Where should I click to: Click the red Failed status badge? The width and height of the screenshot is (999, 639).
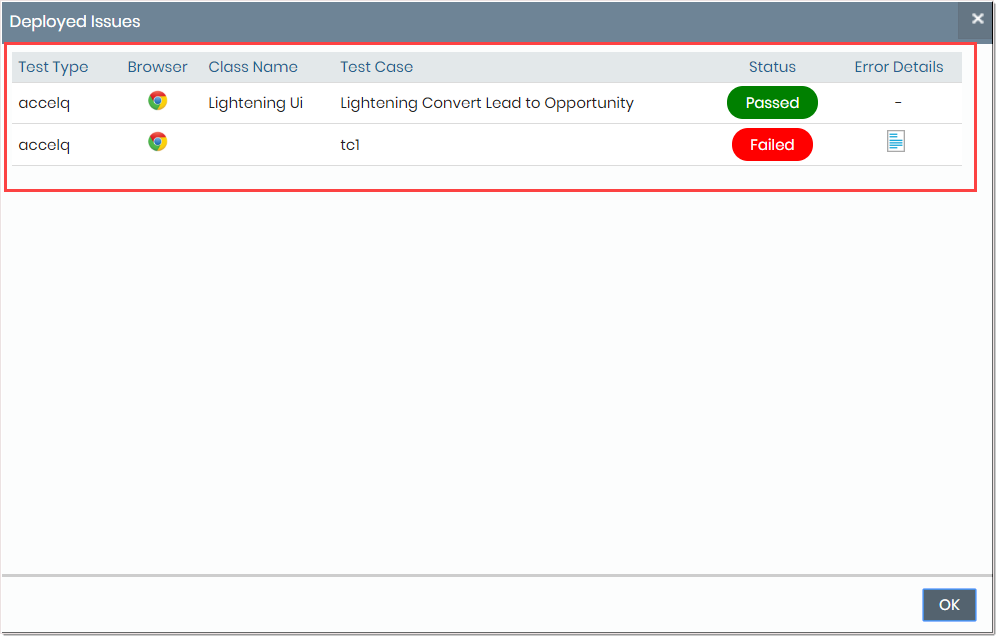click(x=772, y=145)
